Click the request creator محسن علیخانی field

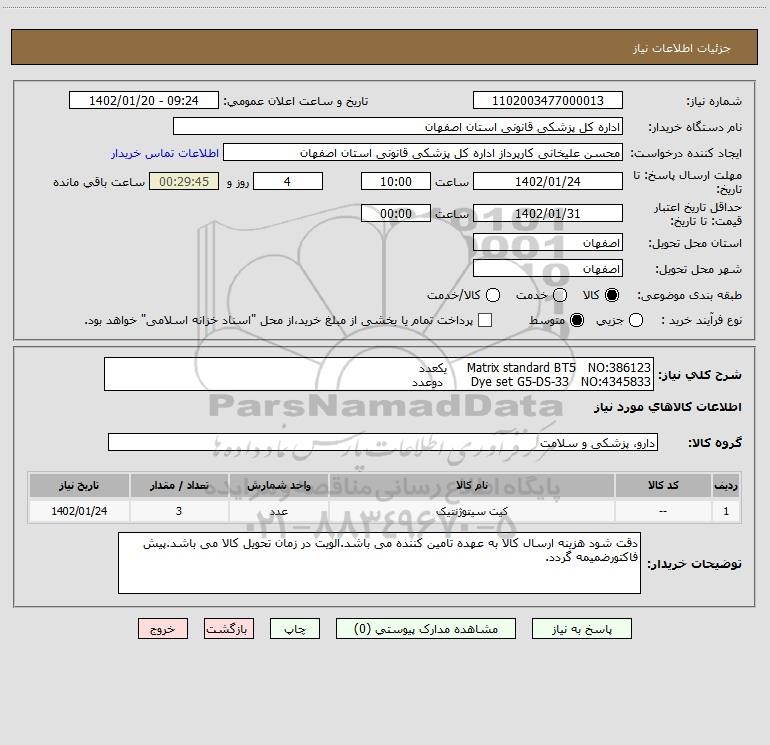pos(423,152)
